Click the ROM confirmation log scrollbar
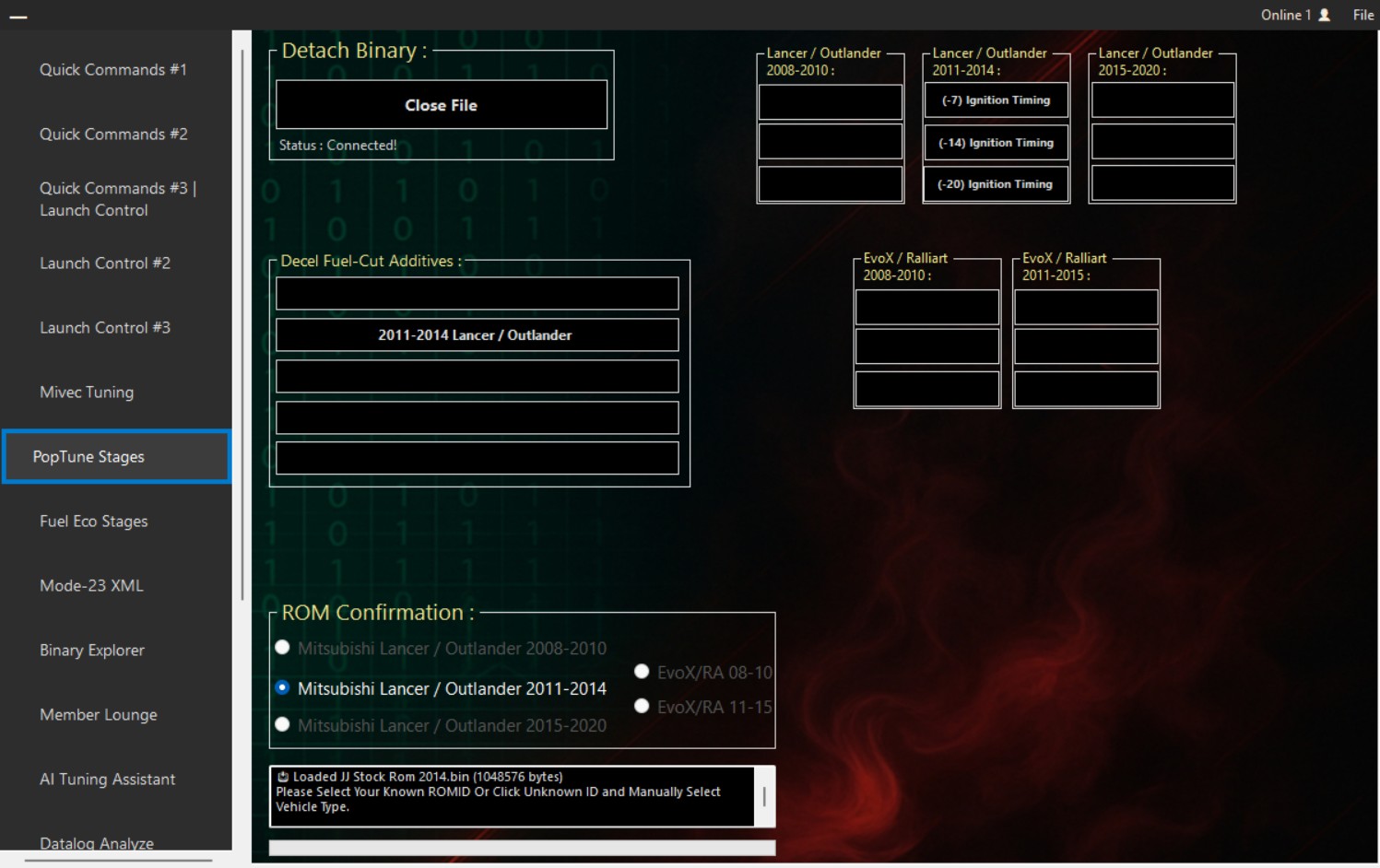 (765, 794)
